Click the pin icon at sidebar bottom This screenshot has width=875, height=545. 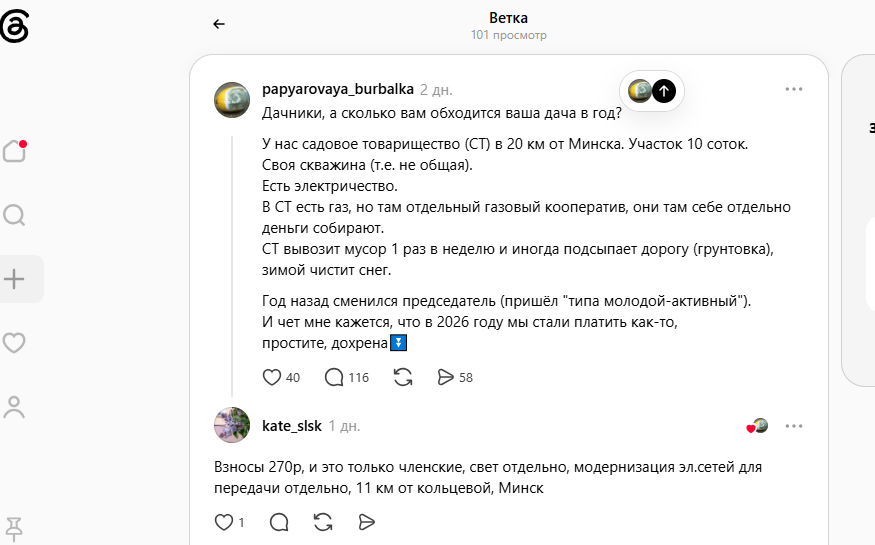(x=14, y=529)
